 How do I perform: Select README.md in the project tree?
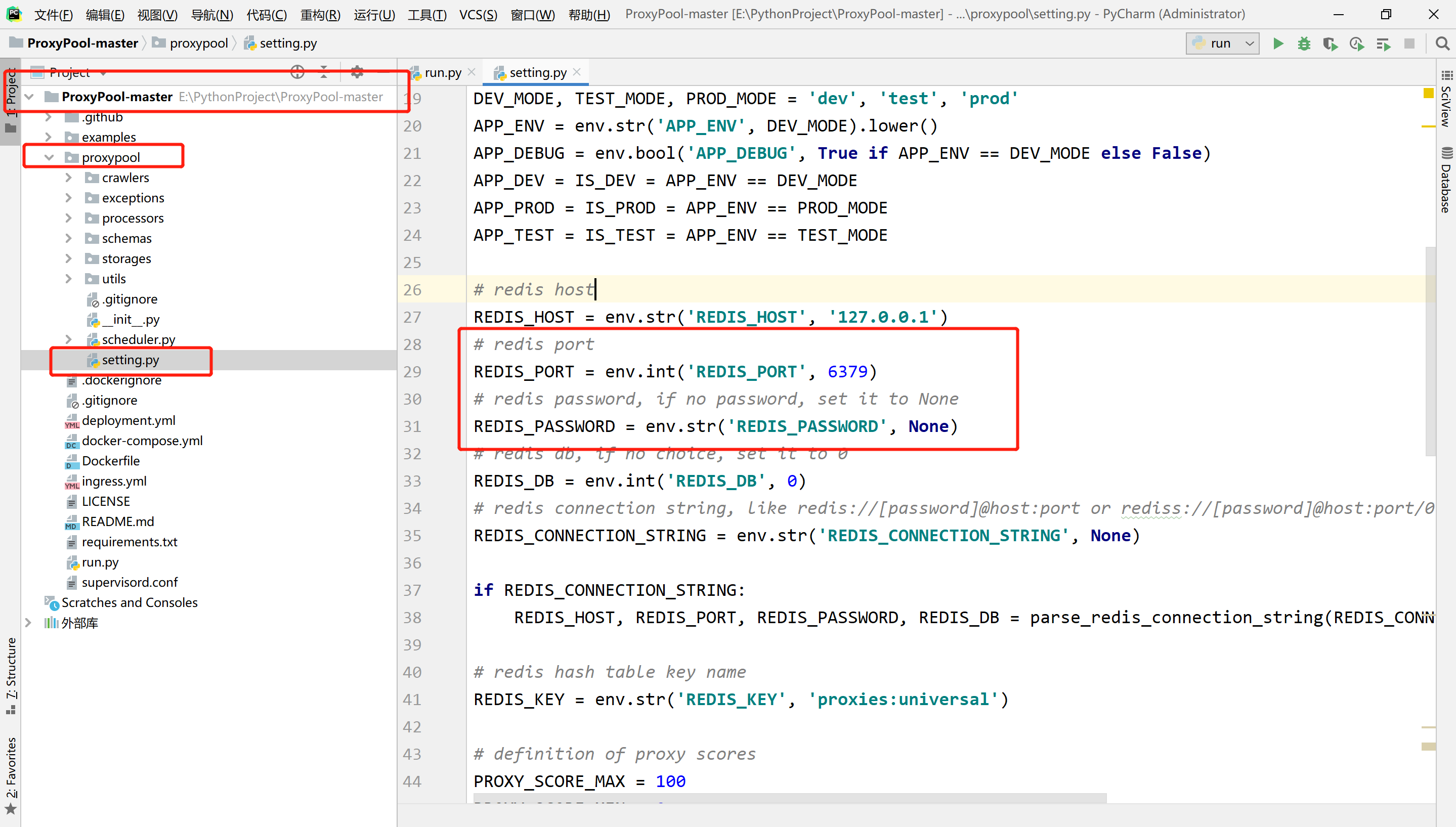(x=117, y=521)
